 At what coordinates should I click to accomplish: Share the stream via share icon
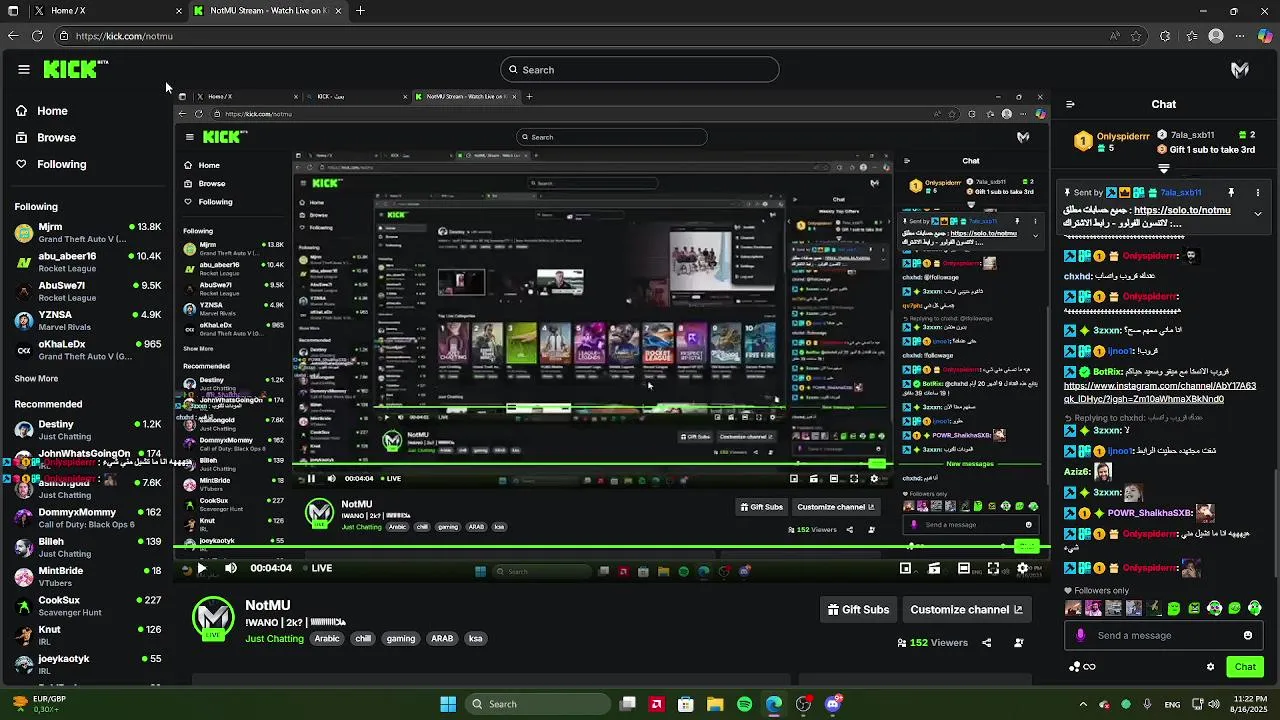987,643
